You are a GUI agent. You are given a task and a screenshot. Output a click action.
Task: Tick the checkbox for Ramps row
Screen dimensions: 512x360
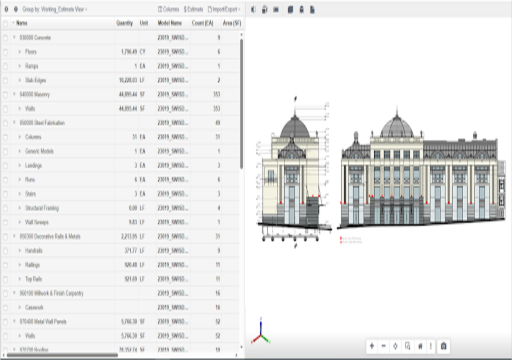click(5, 66)
